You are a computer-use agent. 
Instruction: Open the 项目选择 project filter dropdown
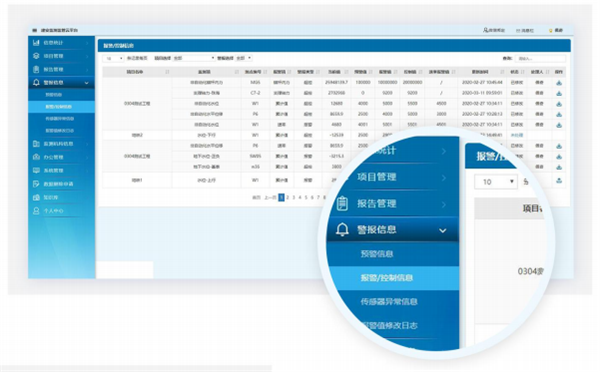pos(194,58)
